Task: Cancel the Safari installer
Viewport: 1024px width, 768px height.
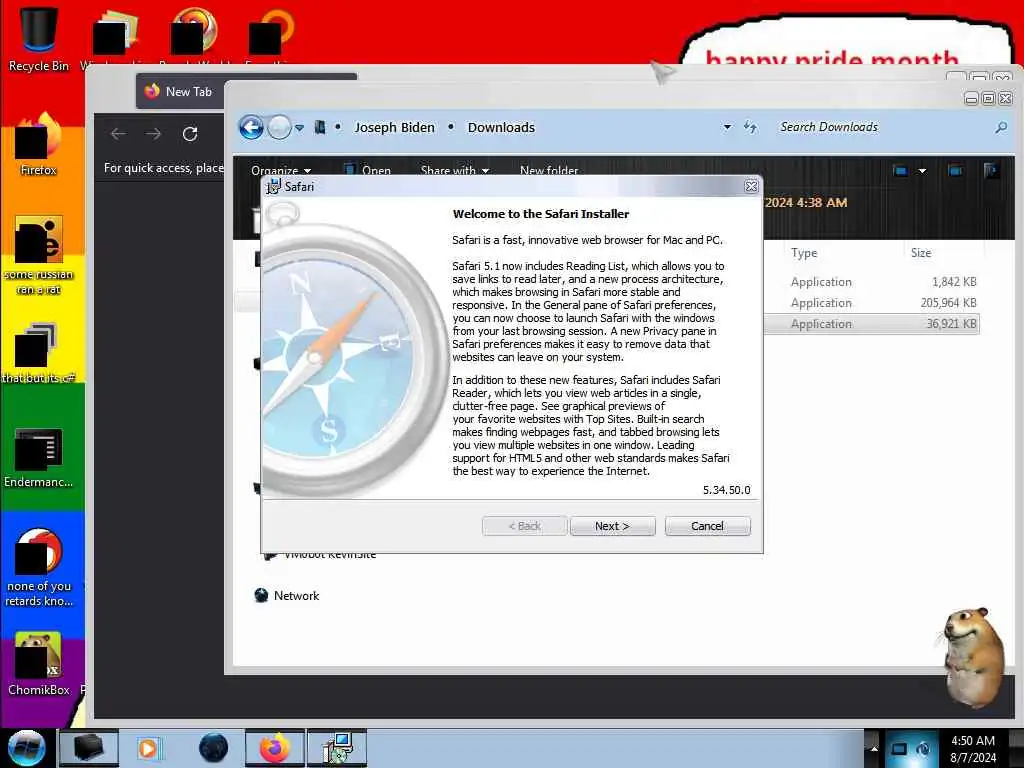Action: coord(707,526)
